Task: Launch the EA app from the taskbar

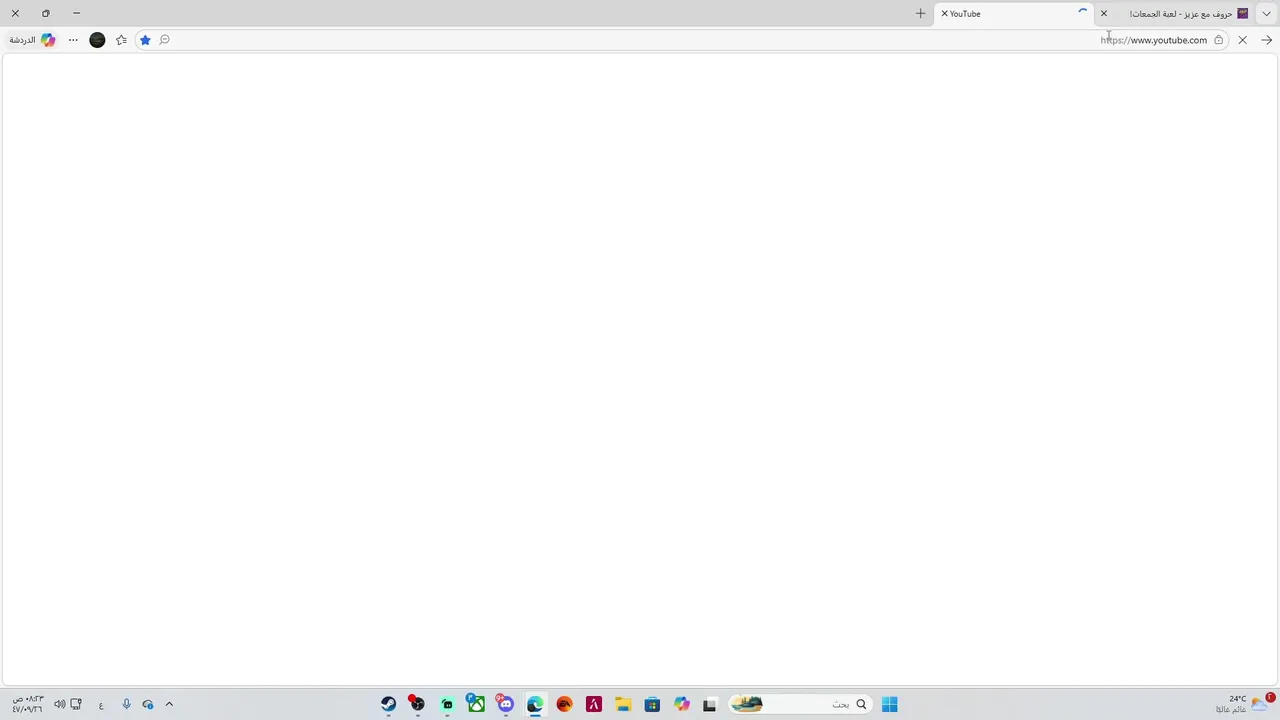Action: 564,704
